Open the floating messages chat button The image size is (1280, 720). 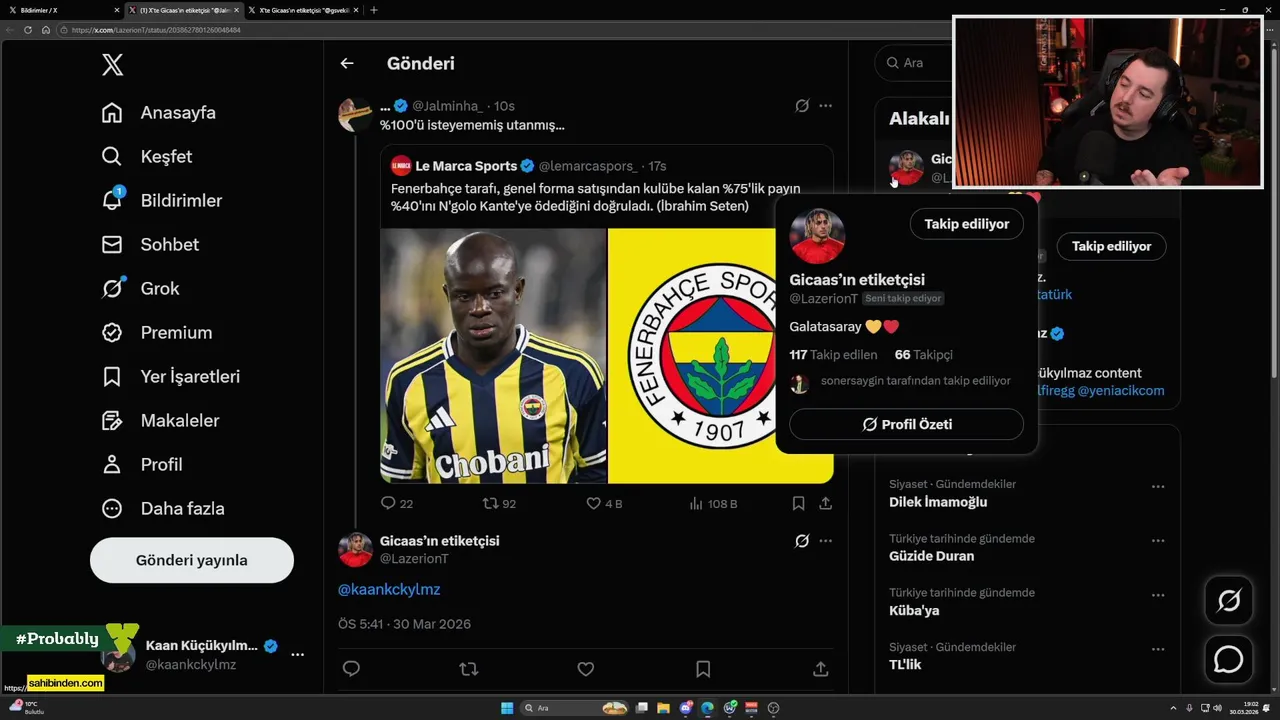[x=1228, y=660]
